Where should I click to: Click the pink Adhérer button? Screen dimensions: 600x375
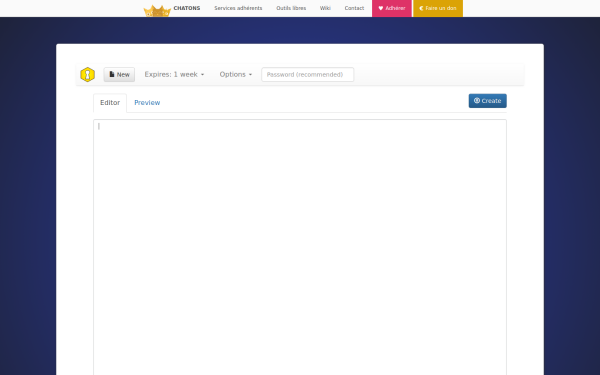pos(392,8)
